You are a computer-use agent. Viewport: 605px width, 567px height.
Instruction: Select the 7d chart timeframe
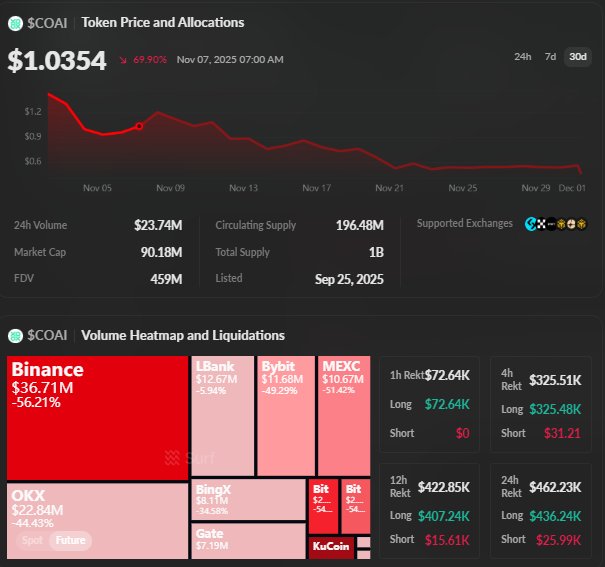pos(550,56)
